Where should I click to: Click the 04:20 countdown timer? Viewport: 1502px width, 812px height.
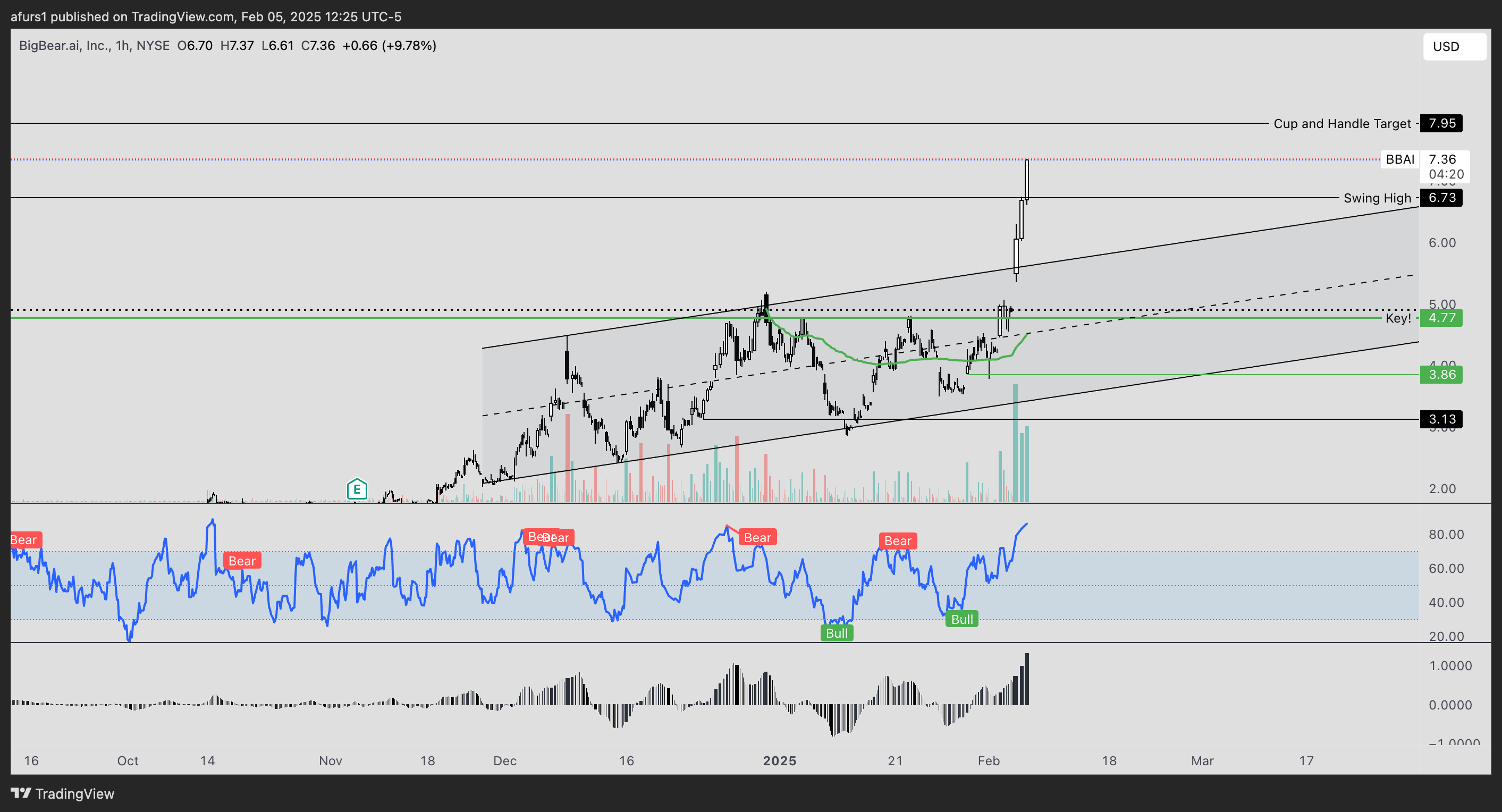[x=1446, y=174]
